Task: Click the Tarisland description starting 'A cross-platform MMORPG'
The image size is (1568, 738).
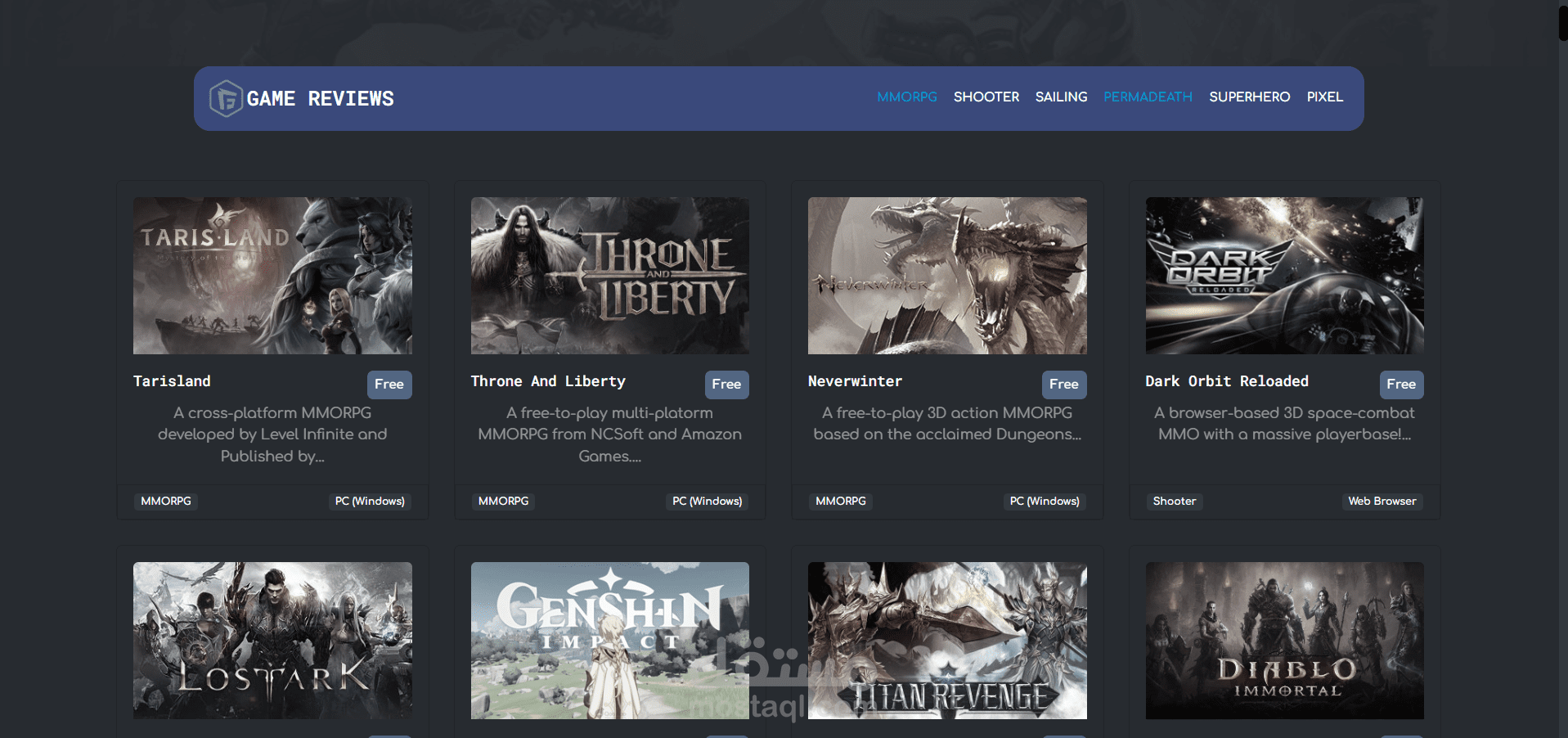Action: [272, 434]
